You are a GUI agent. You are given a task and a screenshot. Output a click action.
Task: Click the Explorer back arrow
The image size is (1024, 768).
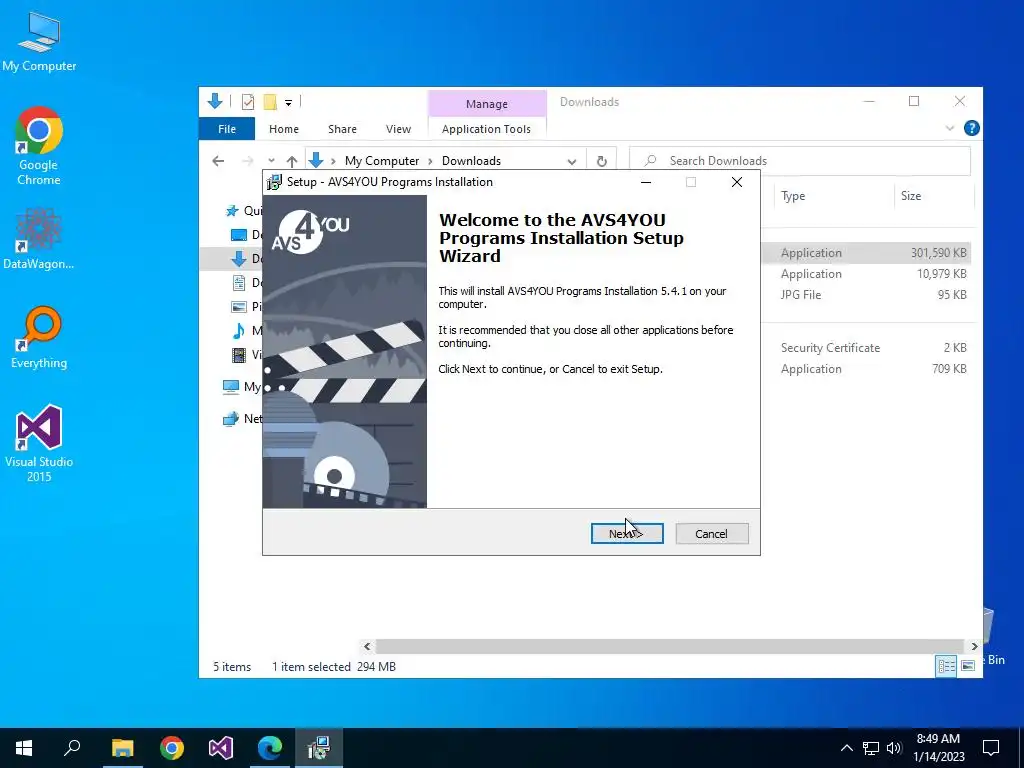point(218,161)
